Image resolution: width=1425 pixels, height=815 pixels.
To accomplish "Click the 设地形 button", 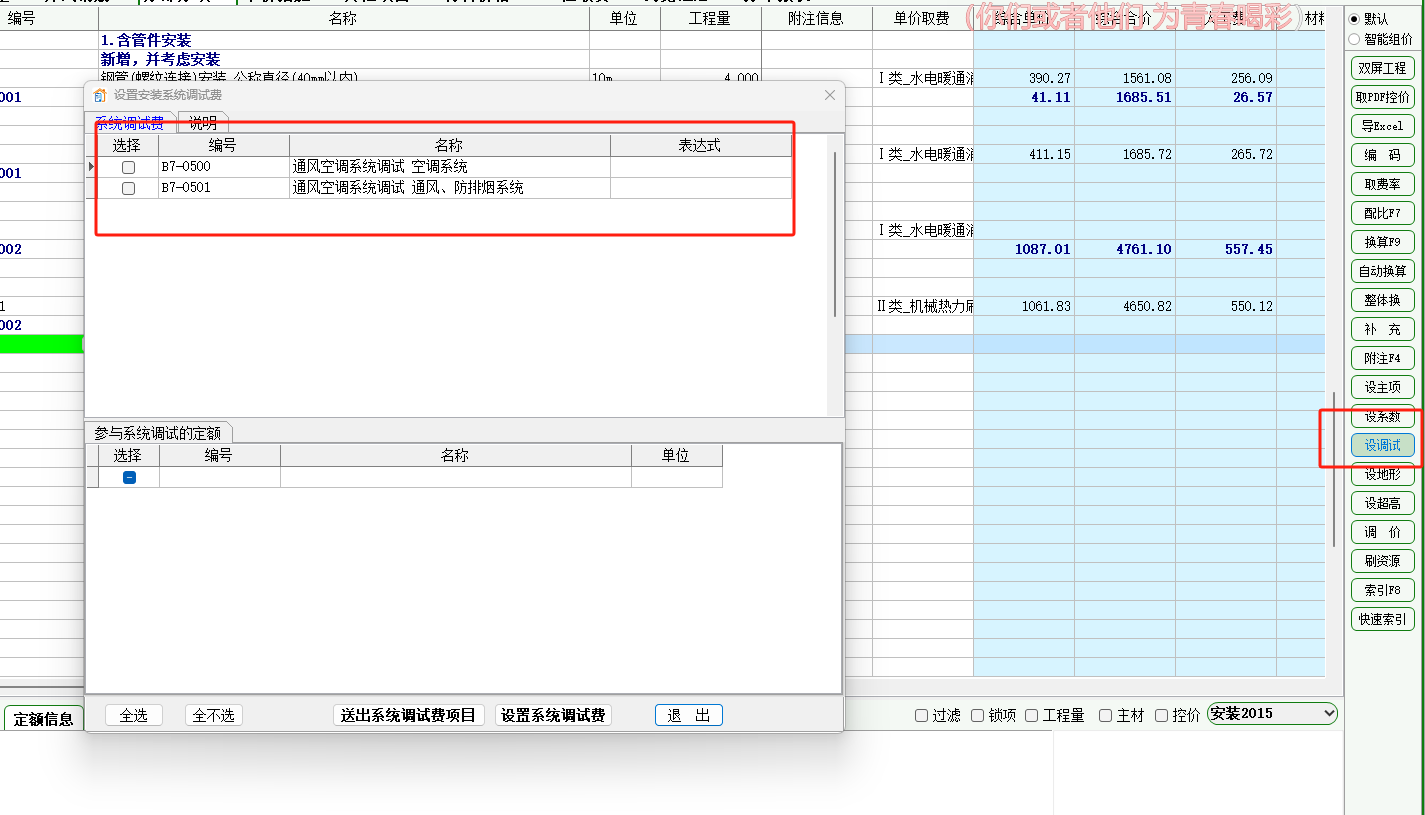I will tap(1383, 474).
